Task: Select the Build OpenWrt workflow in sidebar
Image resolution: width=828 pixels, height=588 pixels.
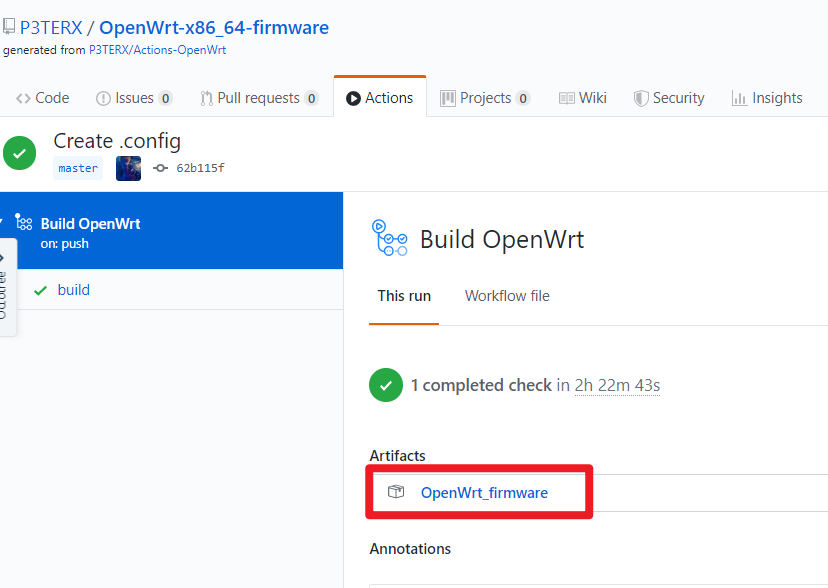Action: 172,231
